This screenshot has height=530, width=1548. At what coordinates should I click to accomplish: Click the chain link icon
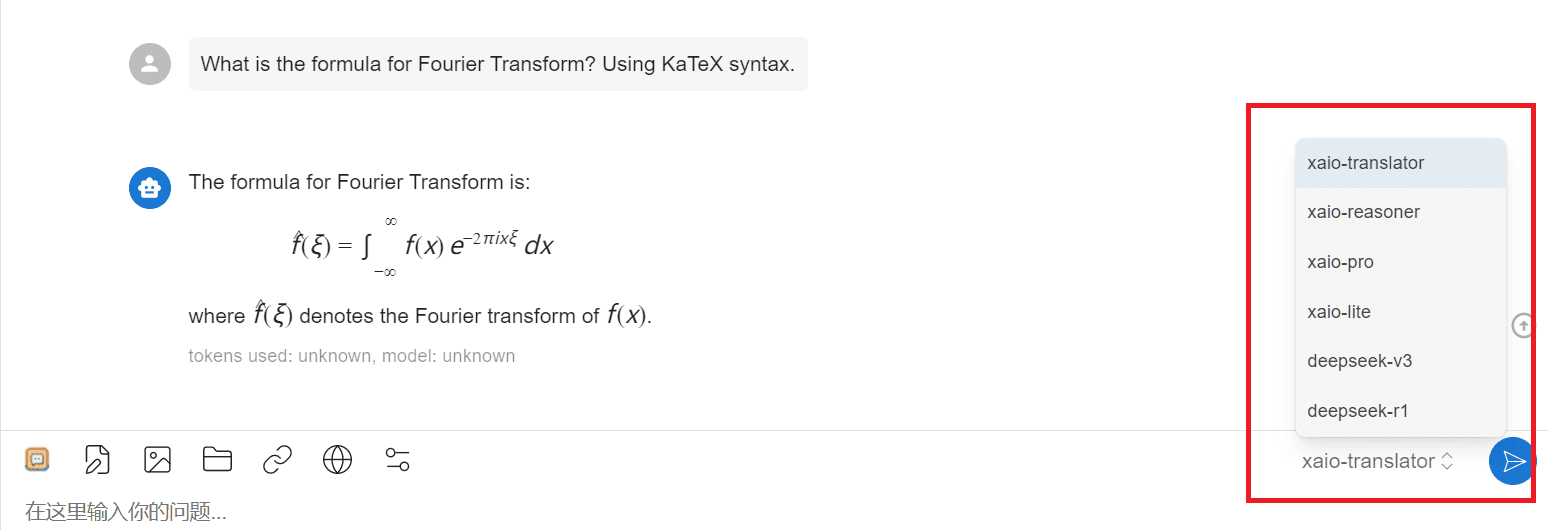point(277,459)
